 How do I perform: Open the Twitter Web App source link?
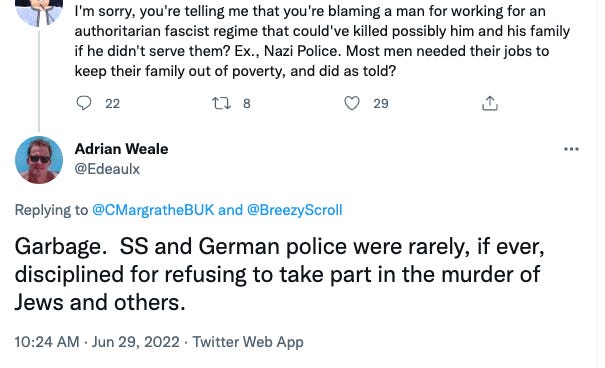coord(248,342)
